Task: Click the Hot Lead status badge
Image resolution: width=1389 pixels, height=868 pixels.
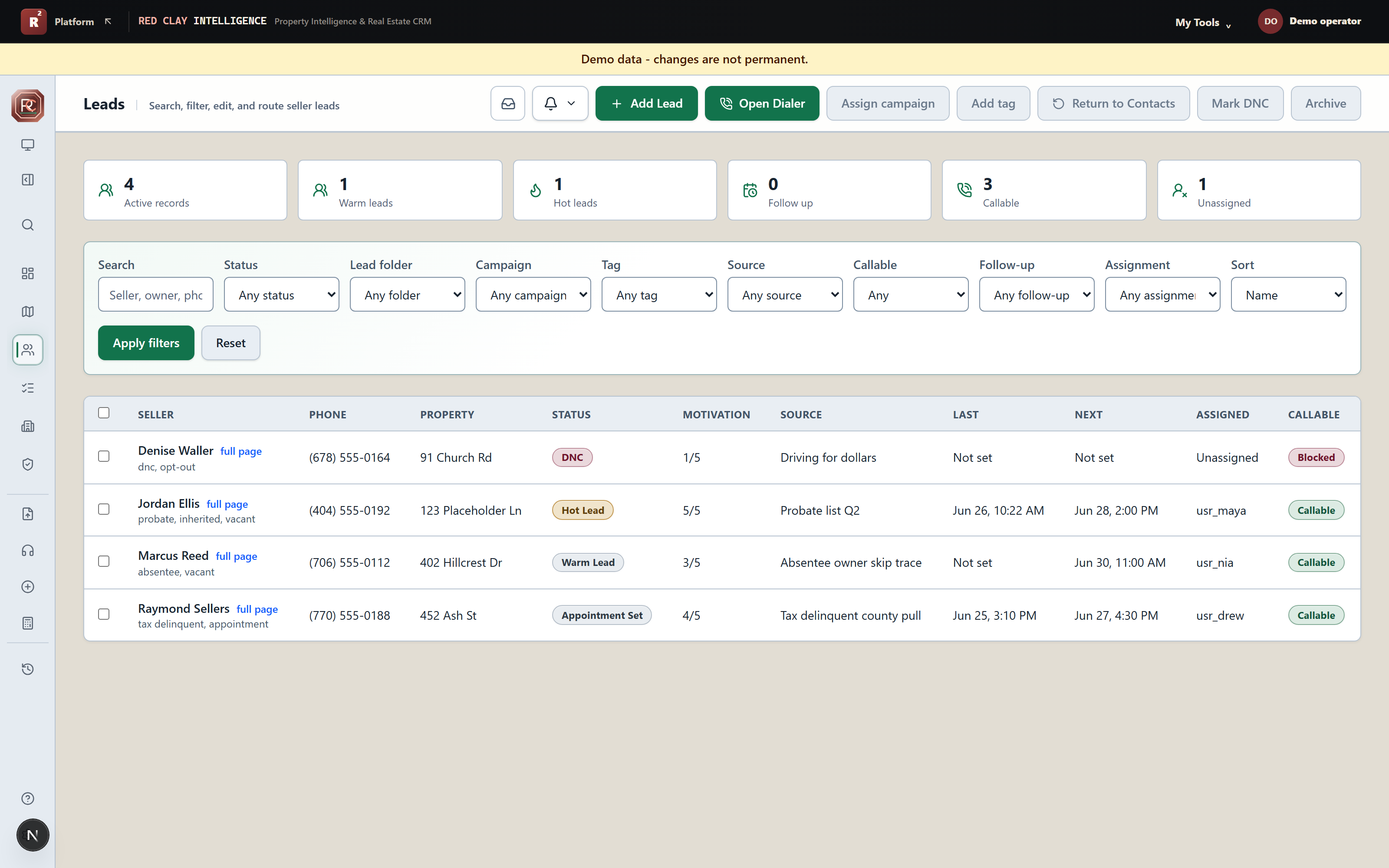Action: (583, 510)
